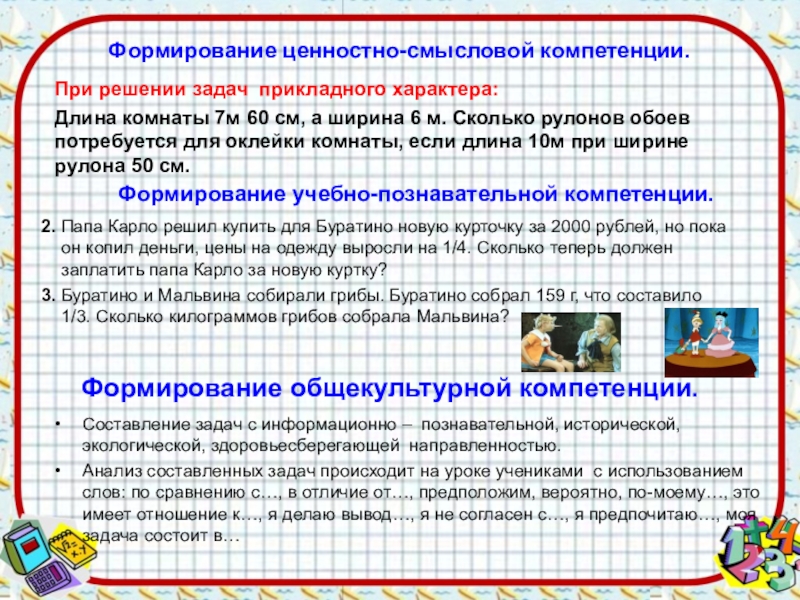The height and width of the screenshot is (600, 800).
Task: Click line 'он копил деньги, цены на одежду'
Action: click(367, 248)
